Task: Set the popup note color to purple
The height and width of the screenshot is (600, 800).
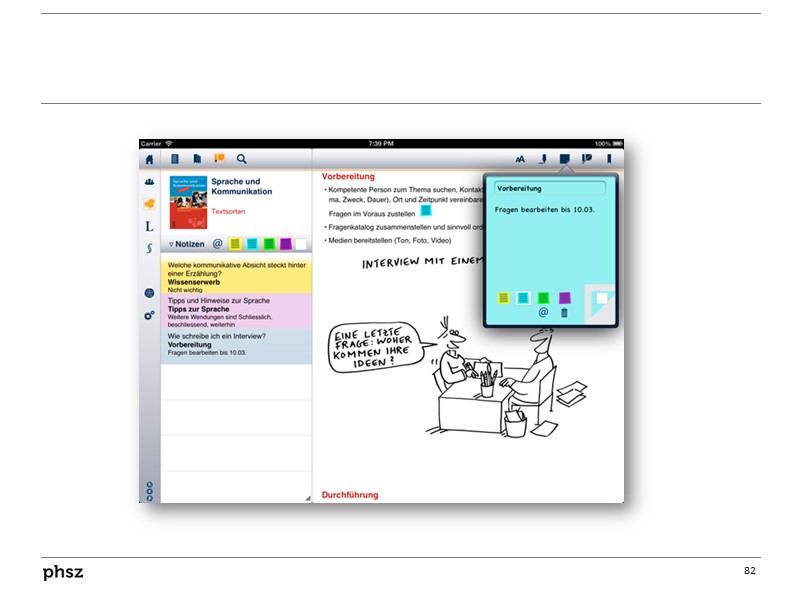Action: pyautogui.click(x=564, y=297)
